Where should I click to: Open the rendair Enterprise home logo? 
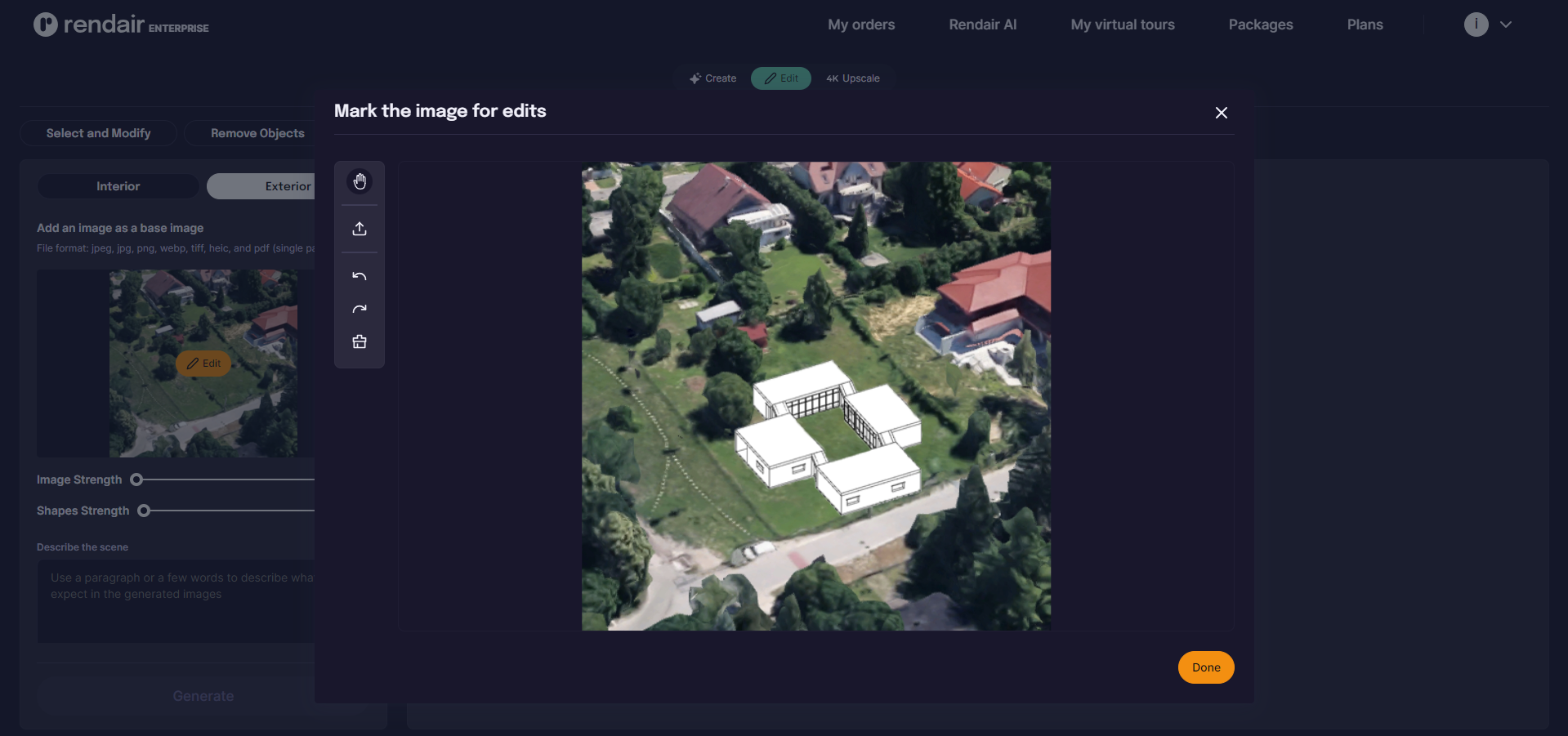[119, 24]
